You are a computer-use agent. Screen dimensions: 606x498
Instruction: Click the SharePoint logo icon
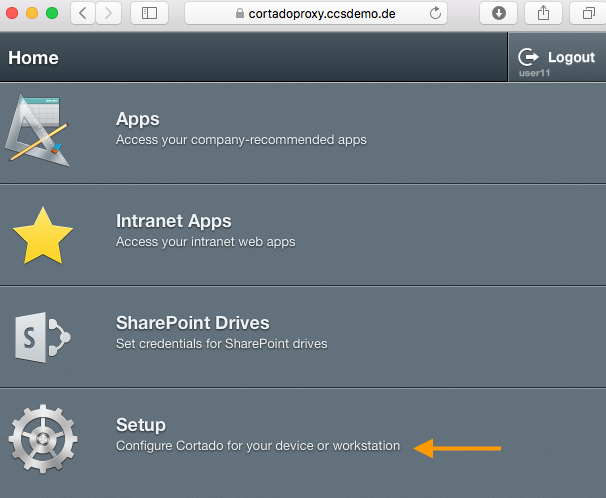[43, 337]
